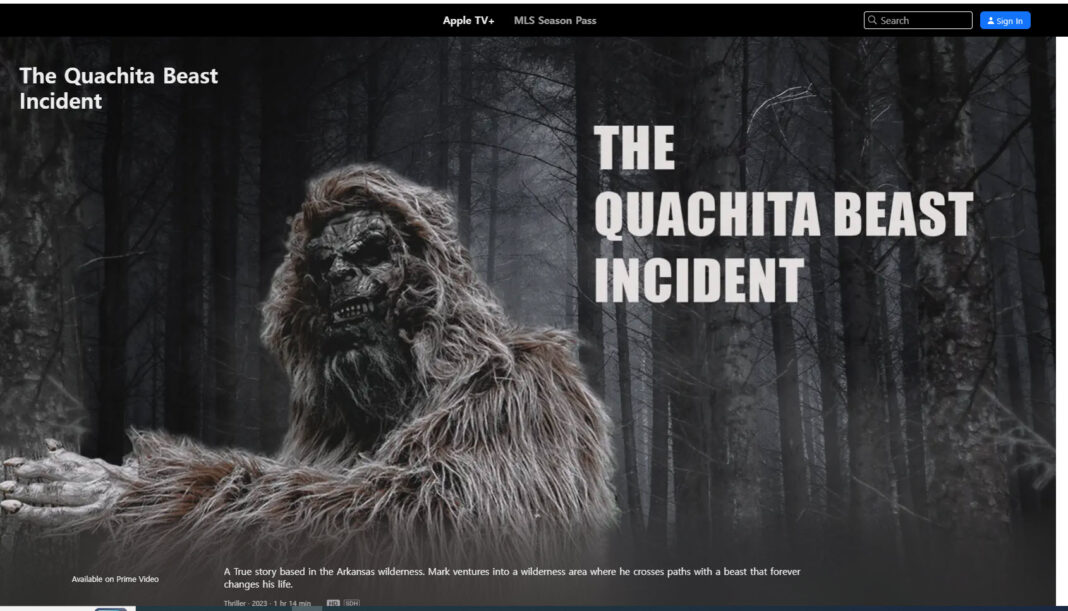Click the HD quality badge
Viewport: 1068px width, 611px height.
(333, 603)
